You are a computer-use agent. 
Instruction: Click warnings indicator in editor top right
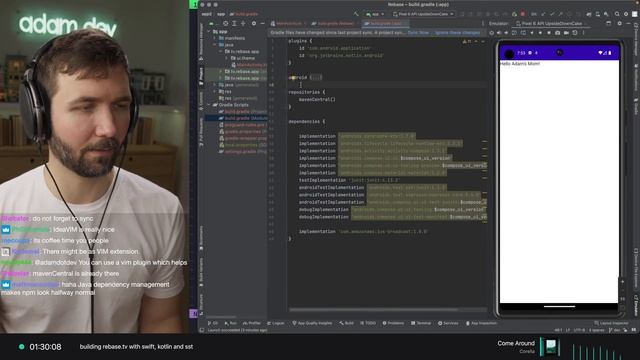pyautogui.click(x=467, y=42)
